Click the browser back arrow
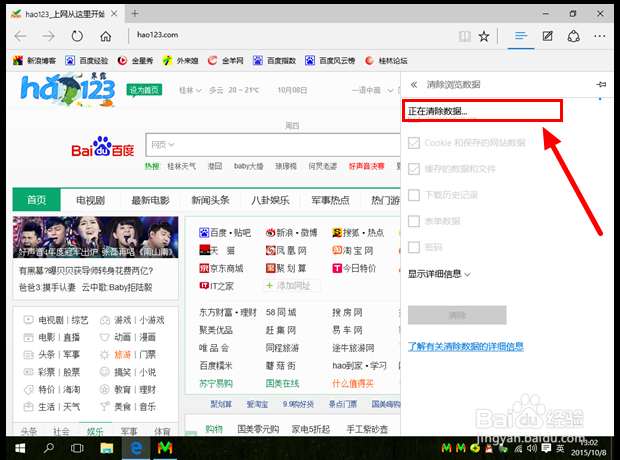Viewport: 620px width, 460px height. click(20, 36)
